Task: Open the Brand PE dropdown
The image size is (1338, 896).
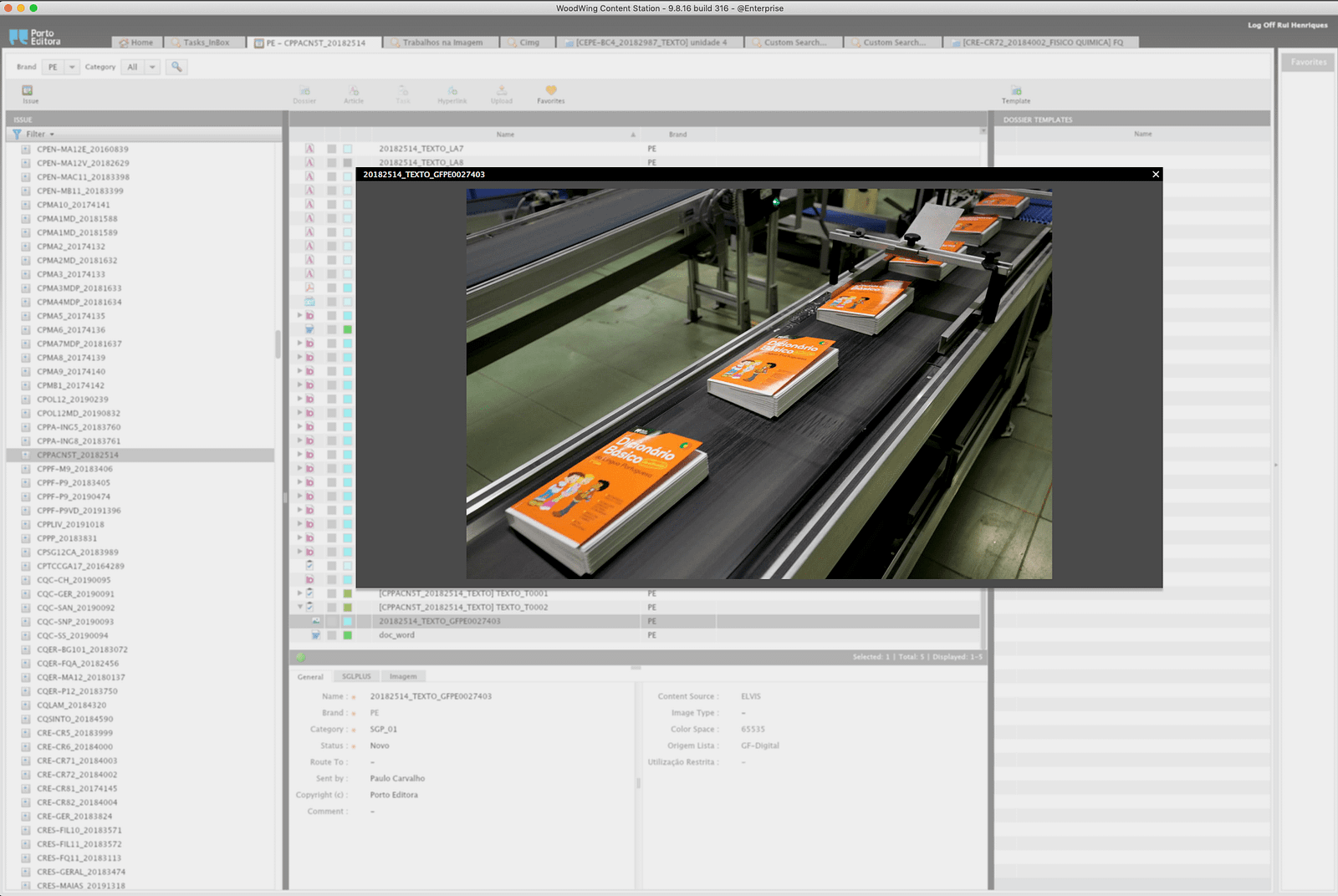Action: point(72,67)
